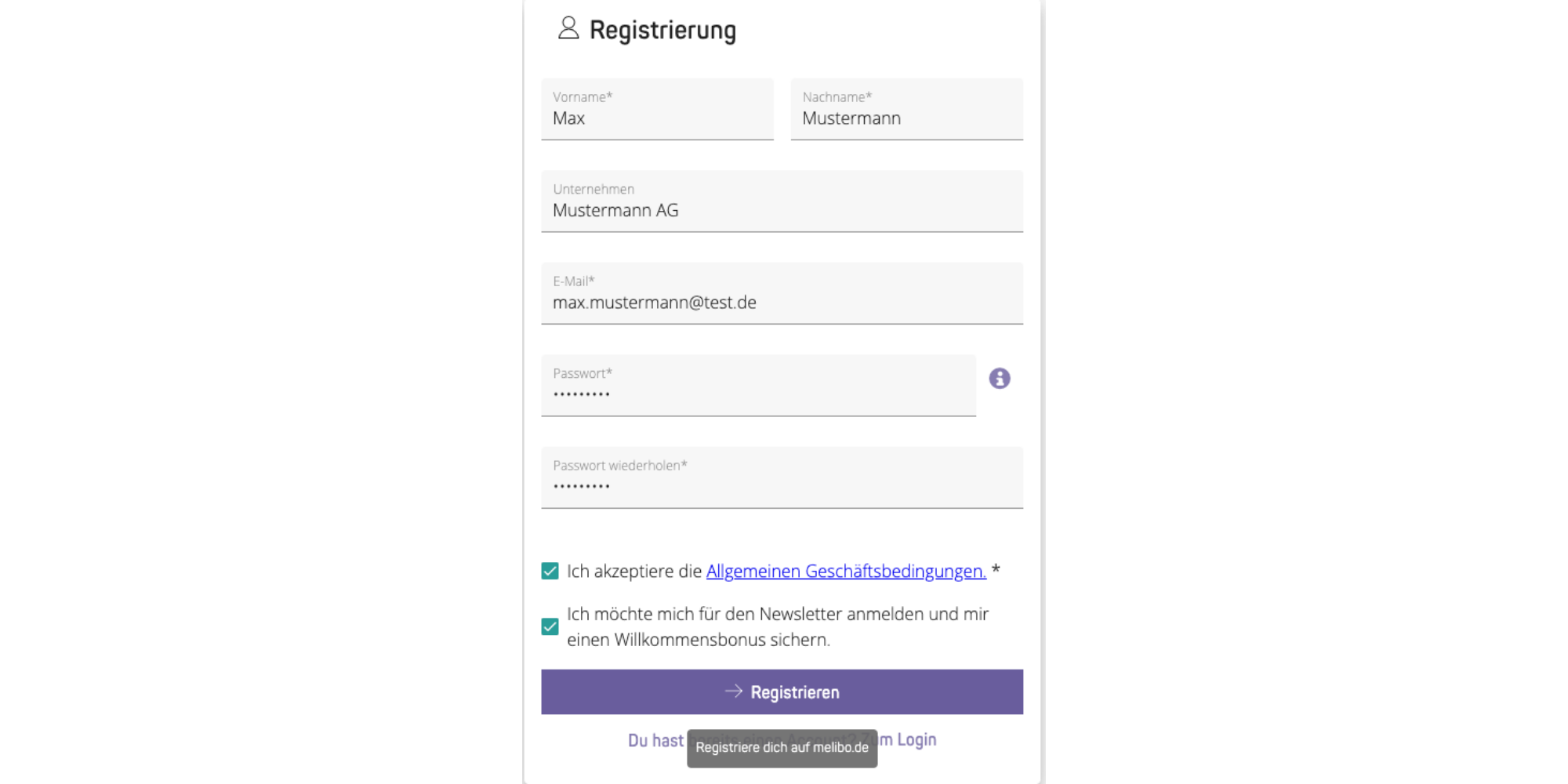
Task: Uncheck the Newsletter signup checkbox
Action: [x=550, y=626]
